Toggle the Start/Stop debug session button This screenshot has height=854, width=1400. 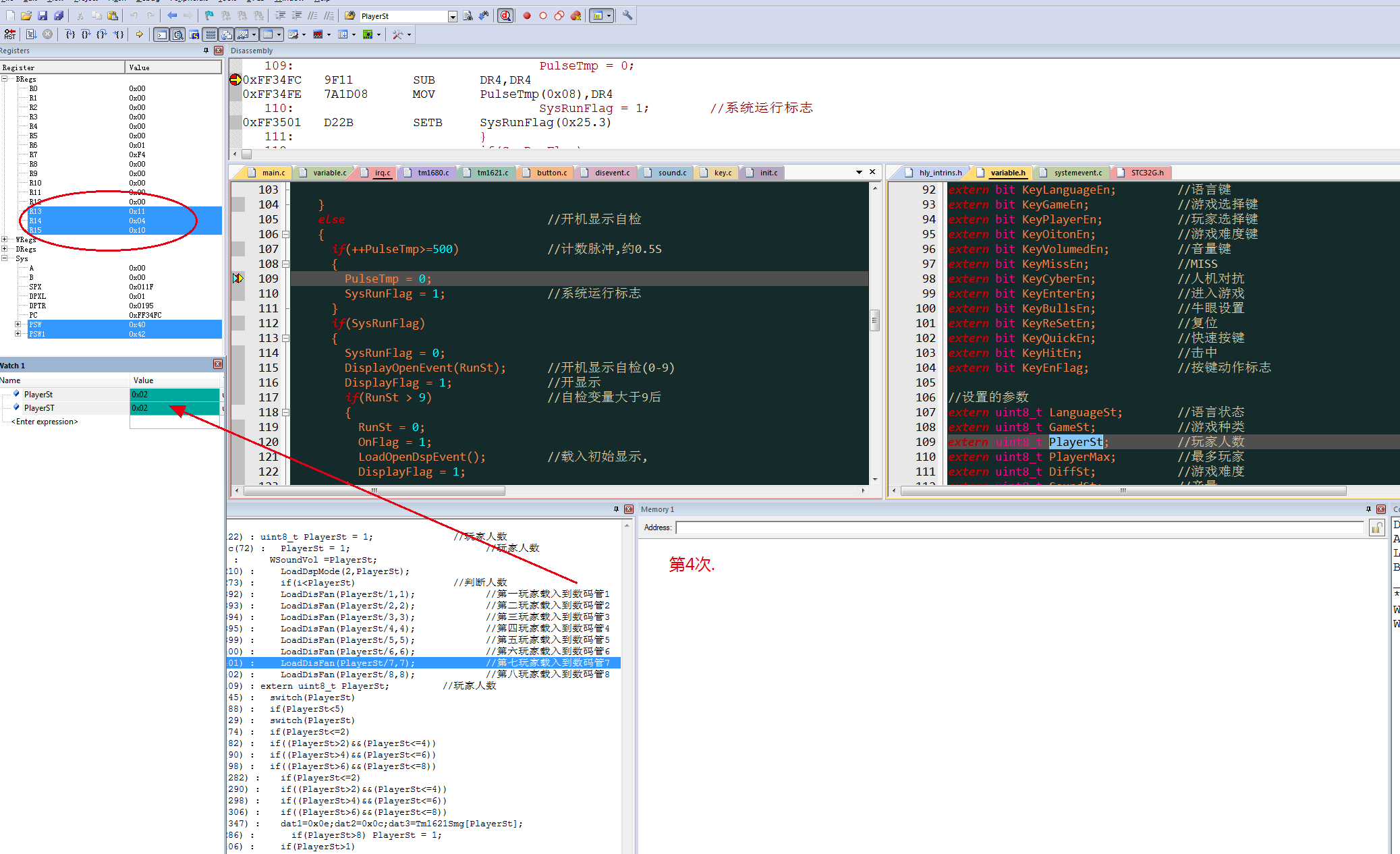[505, 16]
